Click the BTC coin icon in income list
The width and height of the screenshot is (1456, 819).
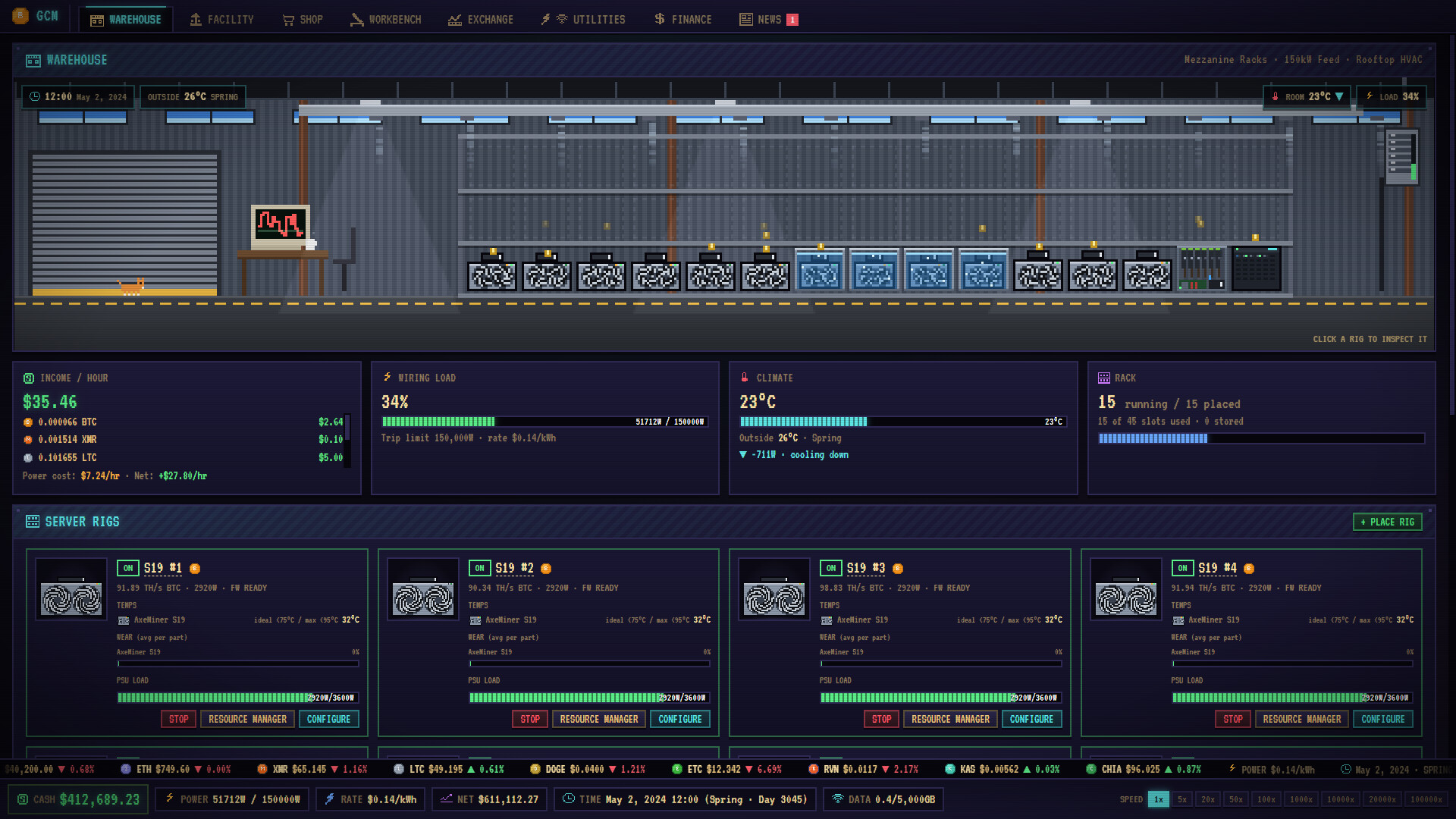[28, 422]
